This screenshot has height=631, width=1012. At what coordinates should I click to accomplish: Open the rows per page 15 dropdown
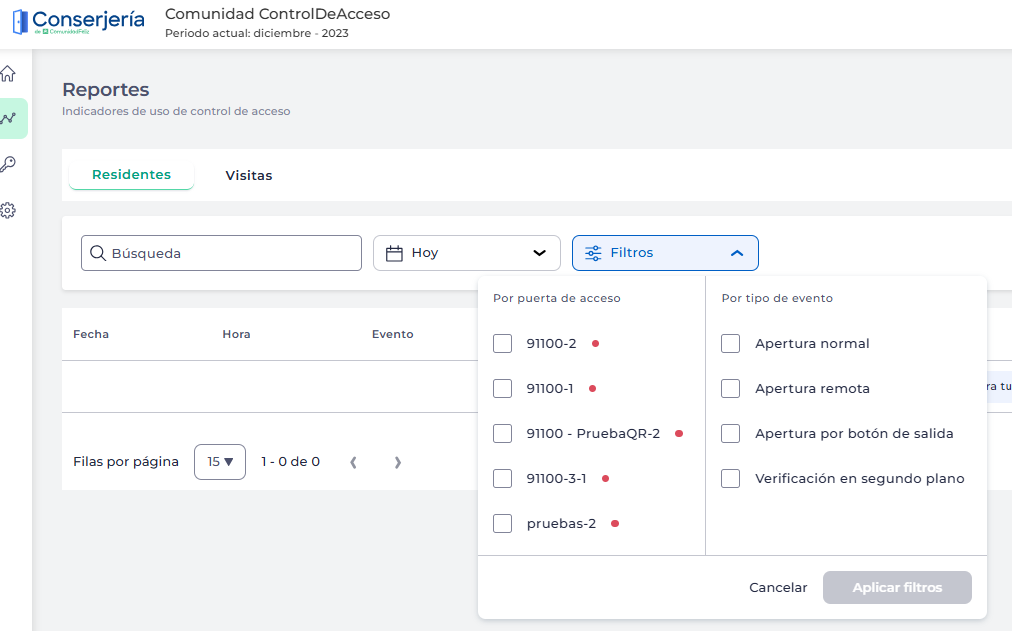(220, 462)
